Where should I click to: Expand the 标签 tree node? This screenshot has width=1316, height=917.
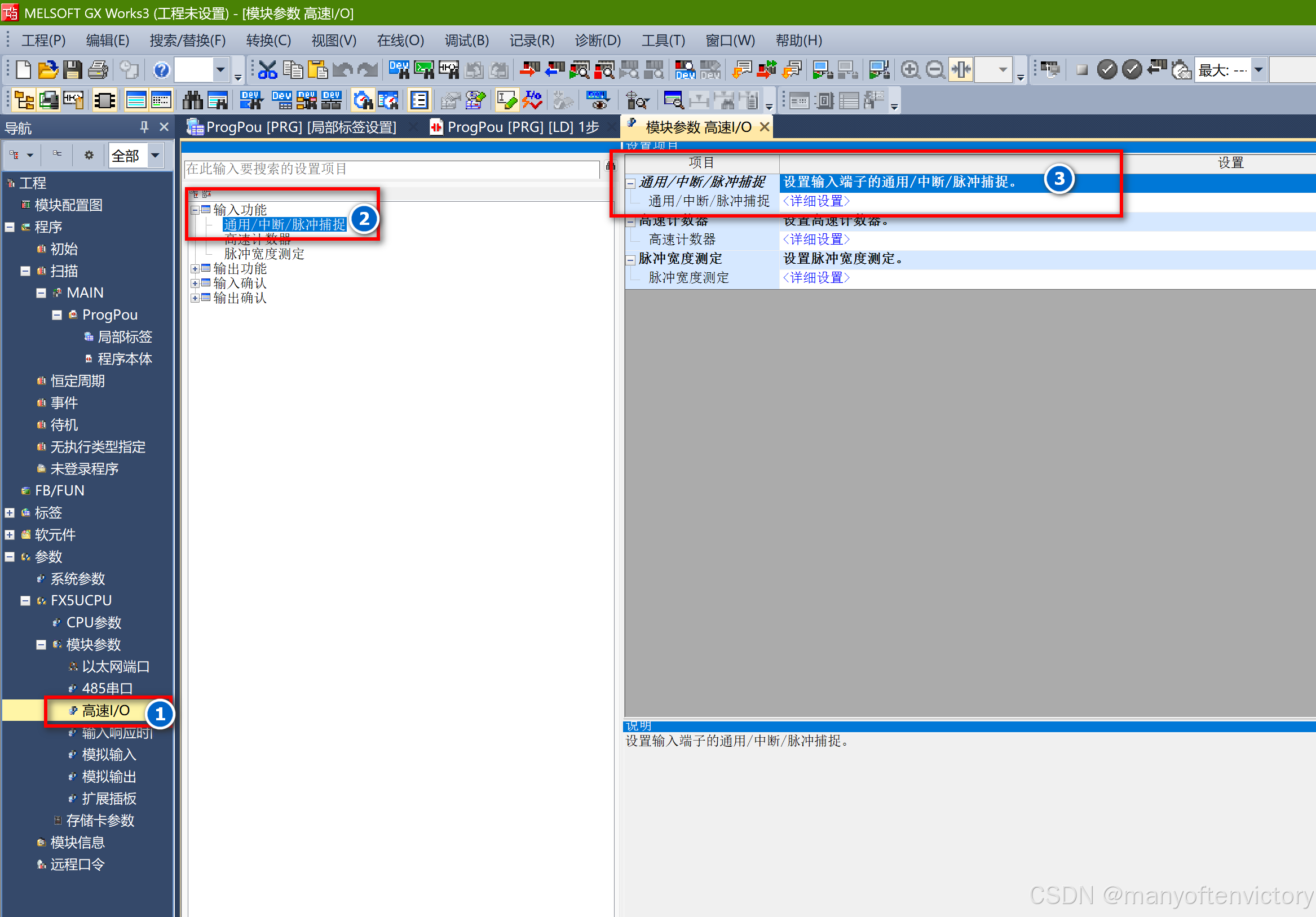click(x=10, y=513)
